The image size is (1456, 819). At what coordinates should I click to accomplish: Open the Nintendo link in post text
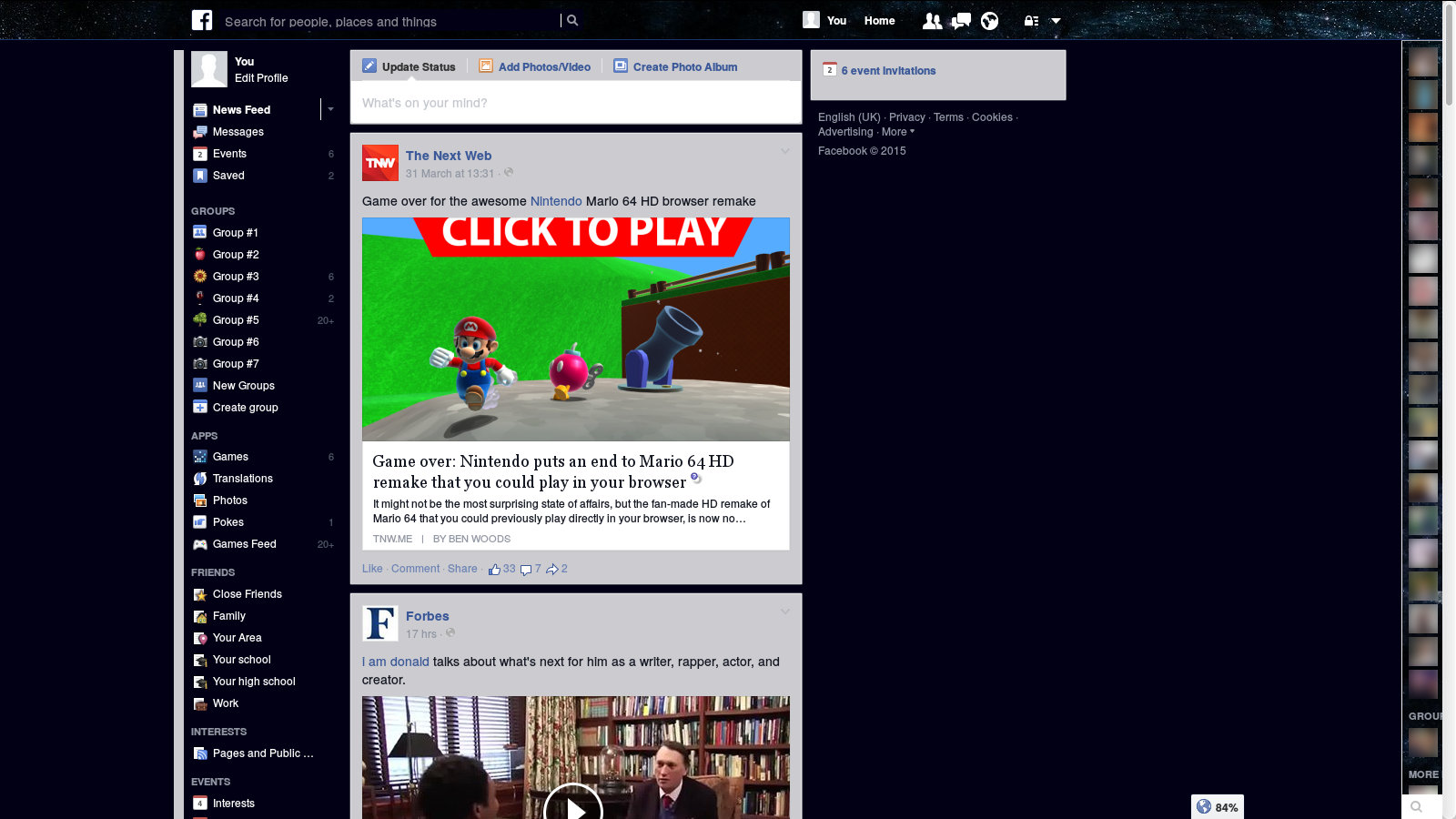(556, 201)
